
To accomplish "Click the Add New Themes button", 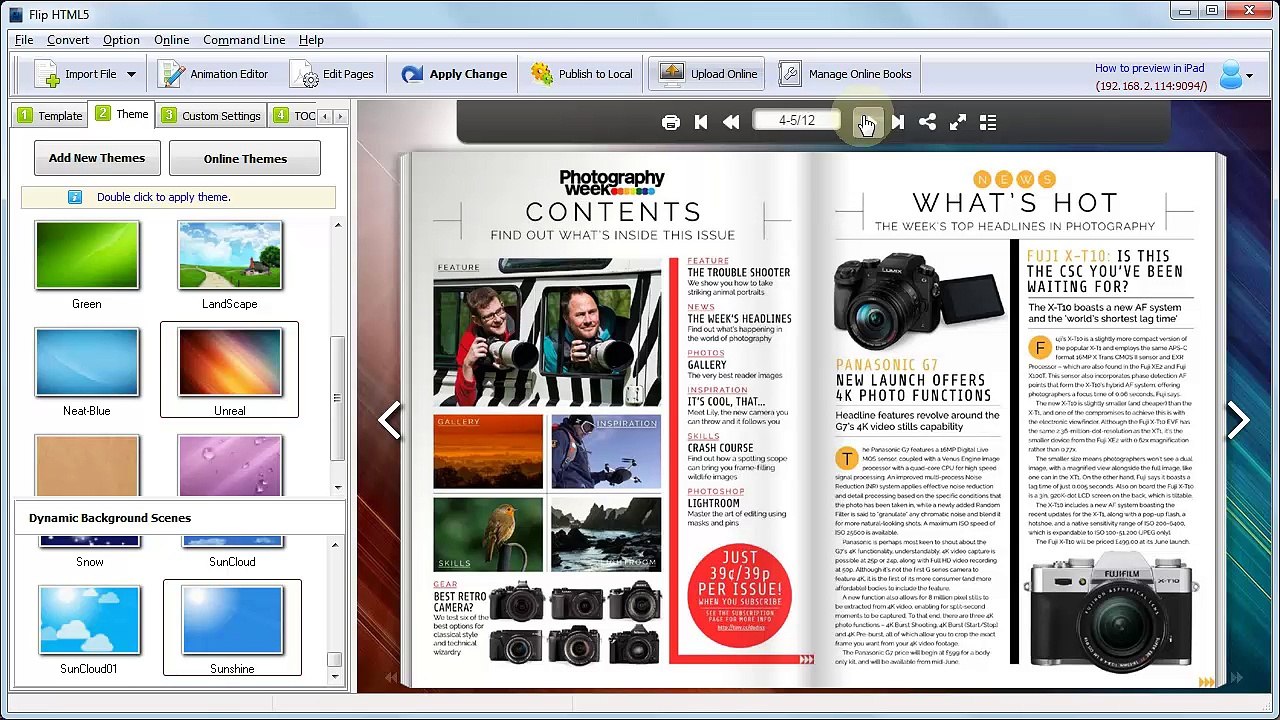I will coord(97,158).
